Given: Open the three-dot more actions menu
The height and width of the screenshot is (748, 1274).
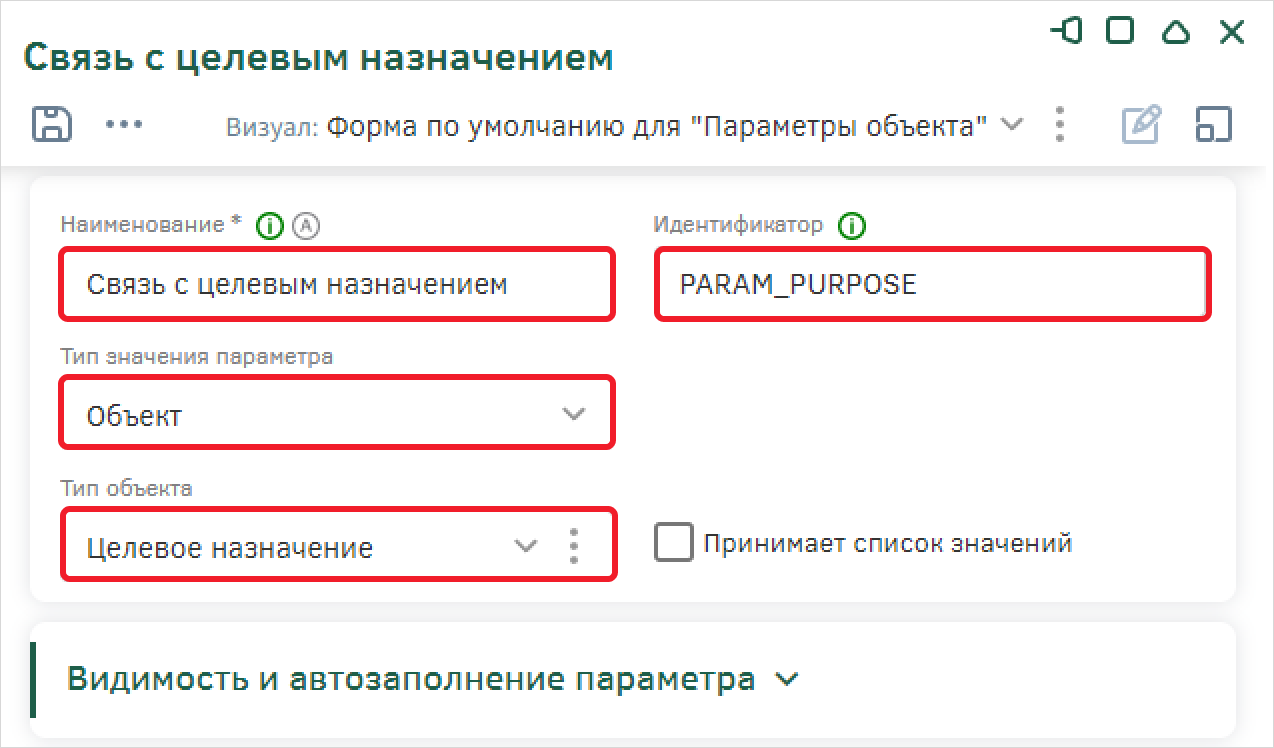Looking at the screenshot, I should click(124, 124).
